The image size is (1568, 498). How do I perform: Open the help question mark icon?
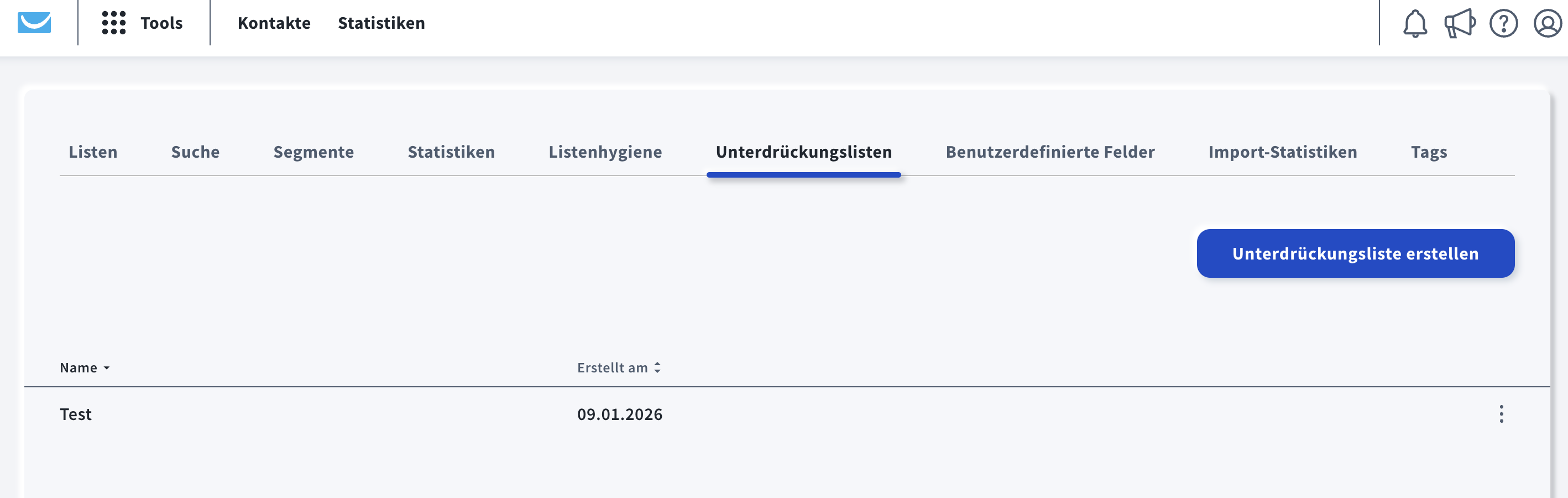(1503, 24)
